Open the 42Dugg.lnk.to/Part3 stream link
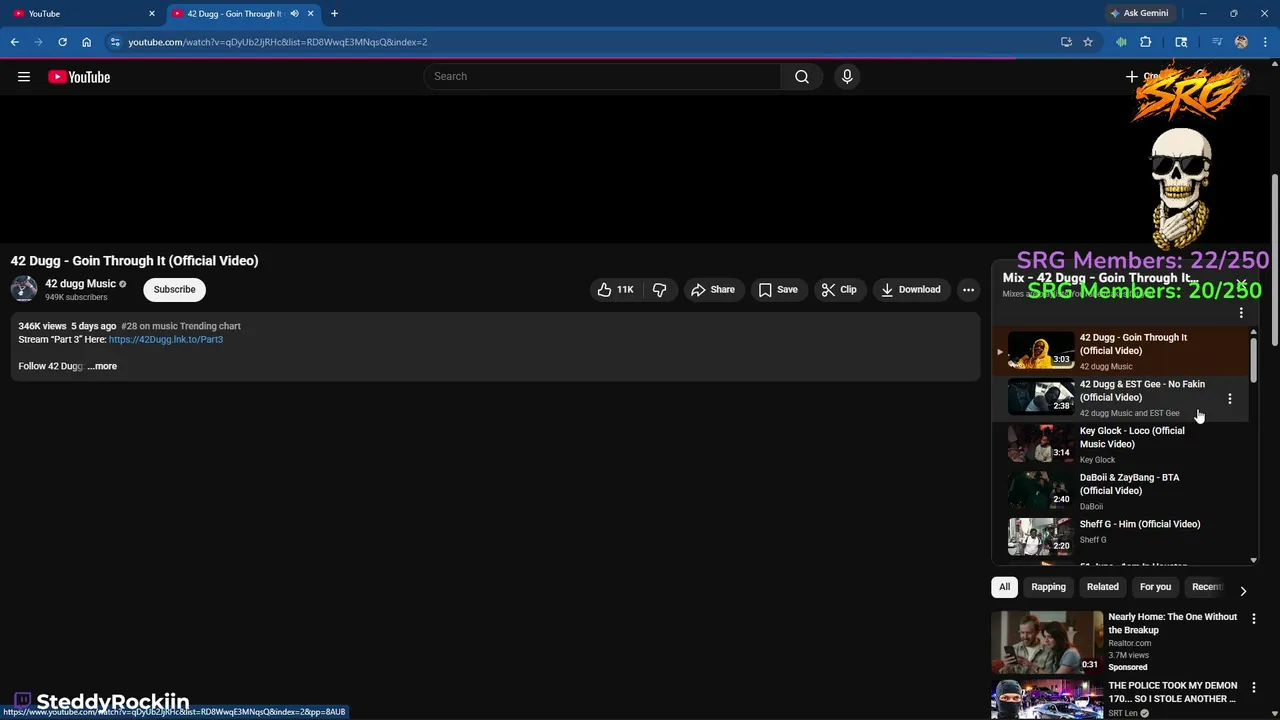 point(166,339)
